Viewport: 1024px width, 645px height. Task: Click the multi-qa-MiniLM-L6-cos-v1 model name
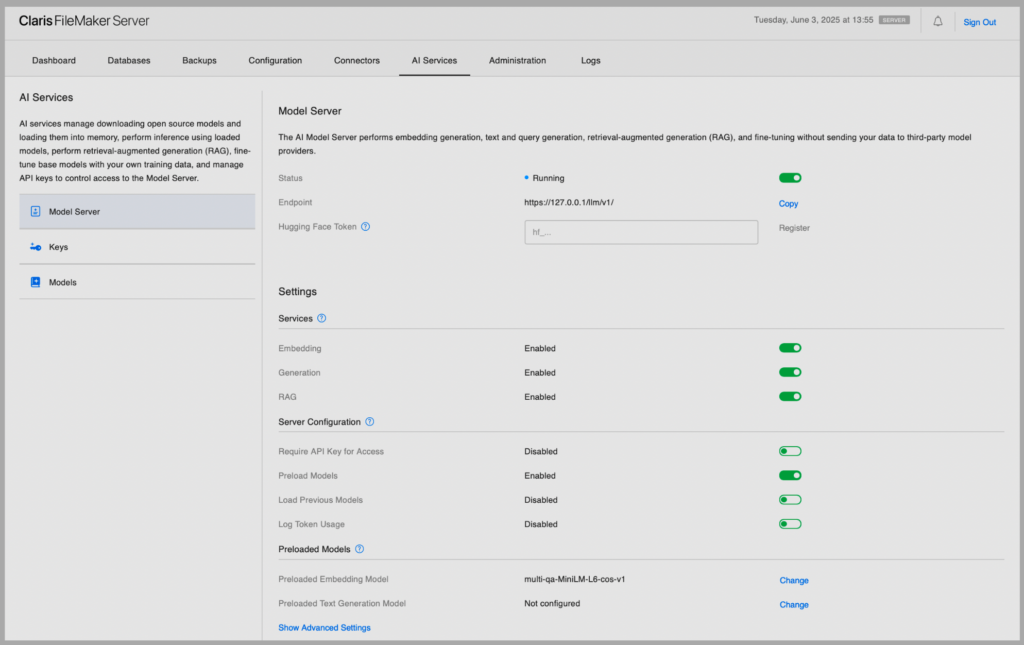[574, 579]
